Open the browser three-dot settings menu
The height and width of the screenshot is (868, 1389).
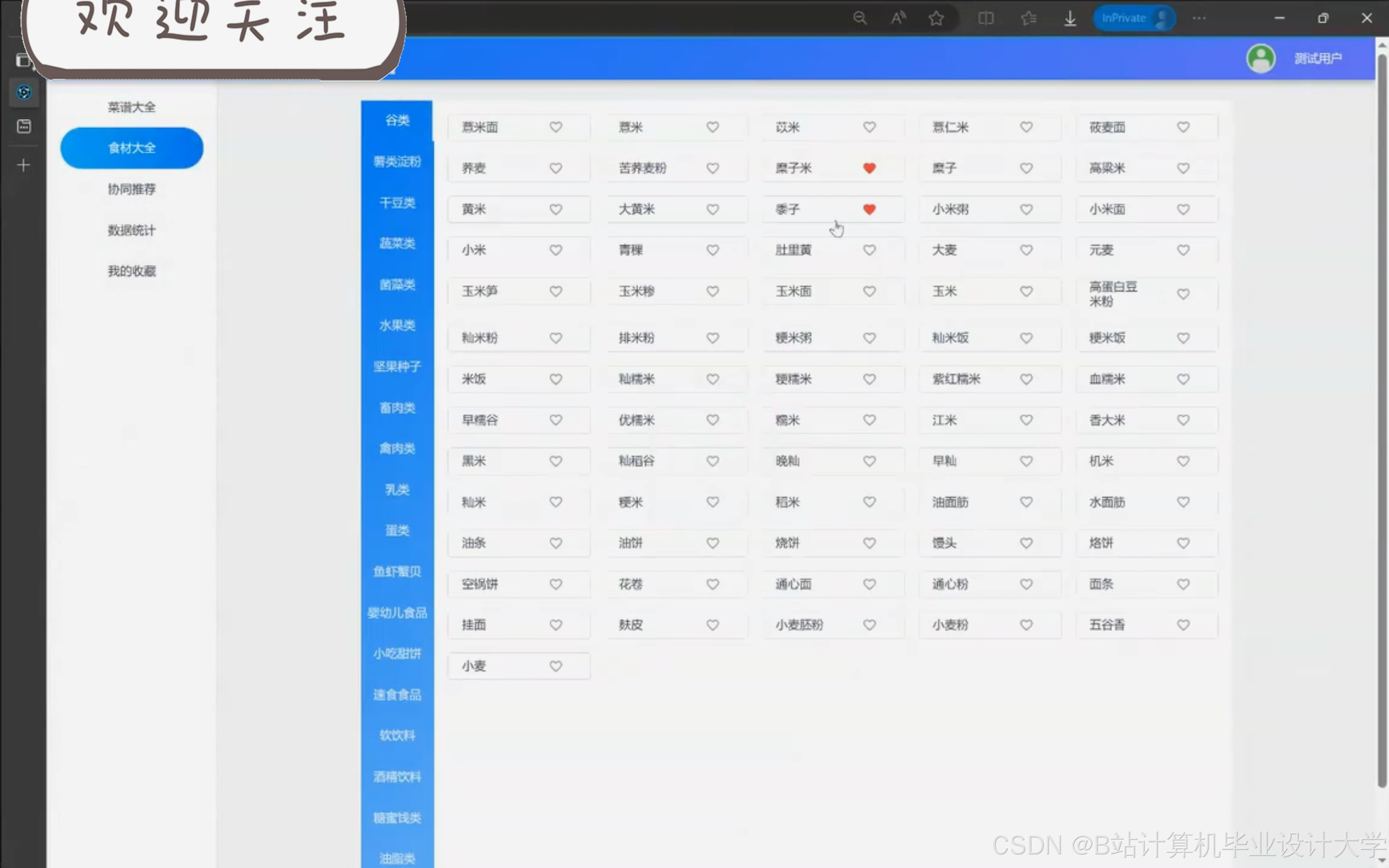click(1199, 18)
